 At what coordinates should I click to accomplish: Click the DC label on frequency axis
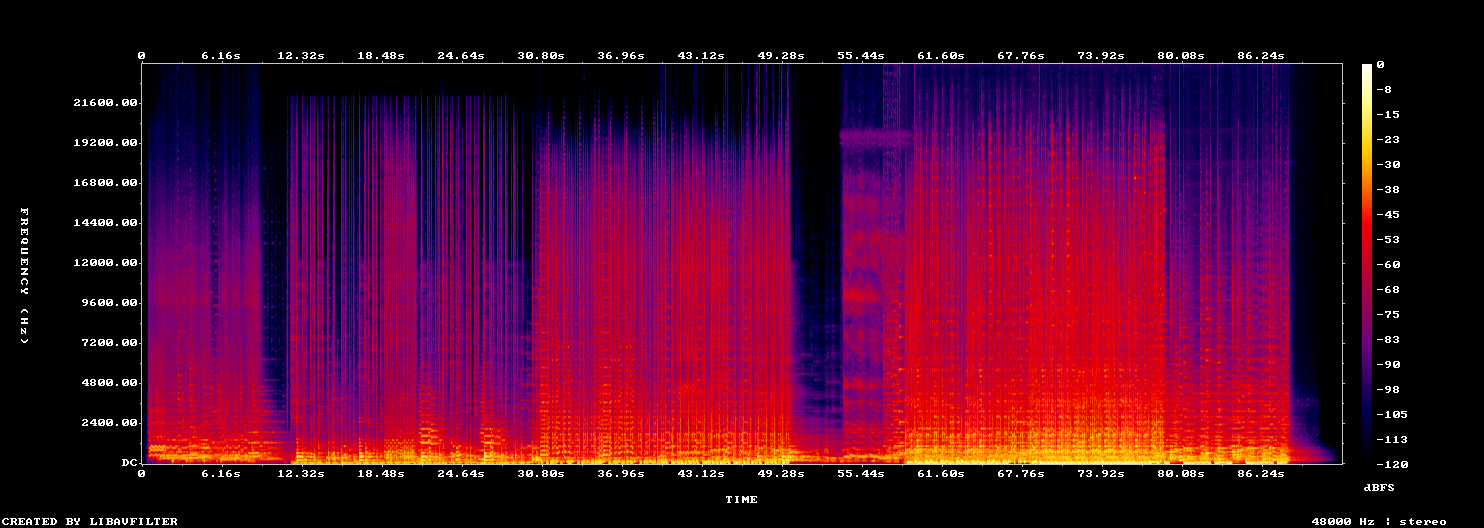click(129, 463)
